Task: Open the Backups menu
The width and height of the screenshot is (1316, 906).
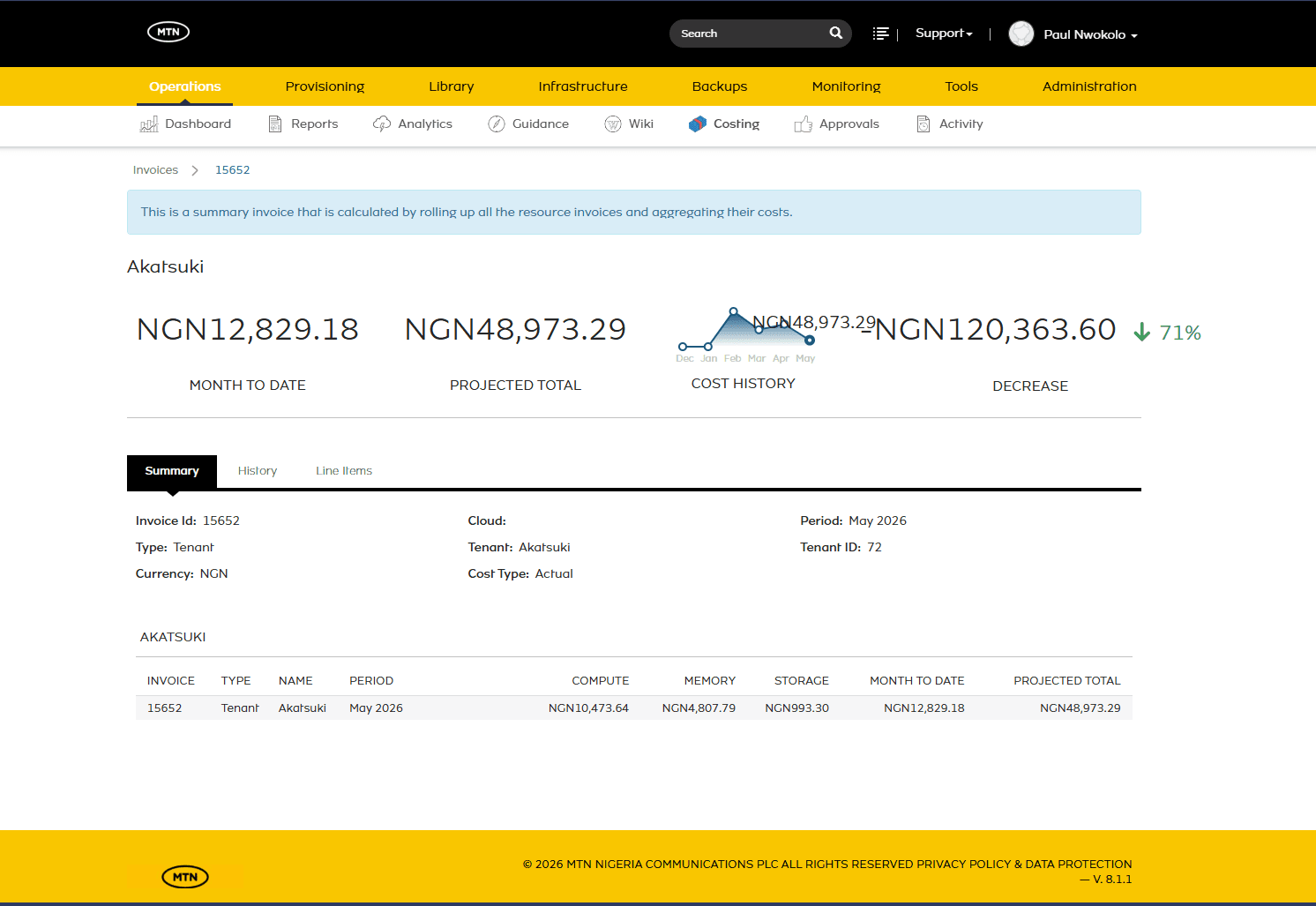Action: pos(720,86)
